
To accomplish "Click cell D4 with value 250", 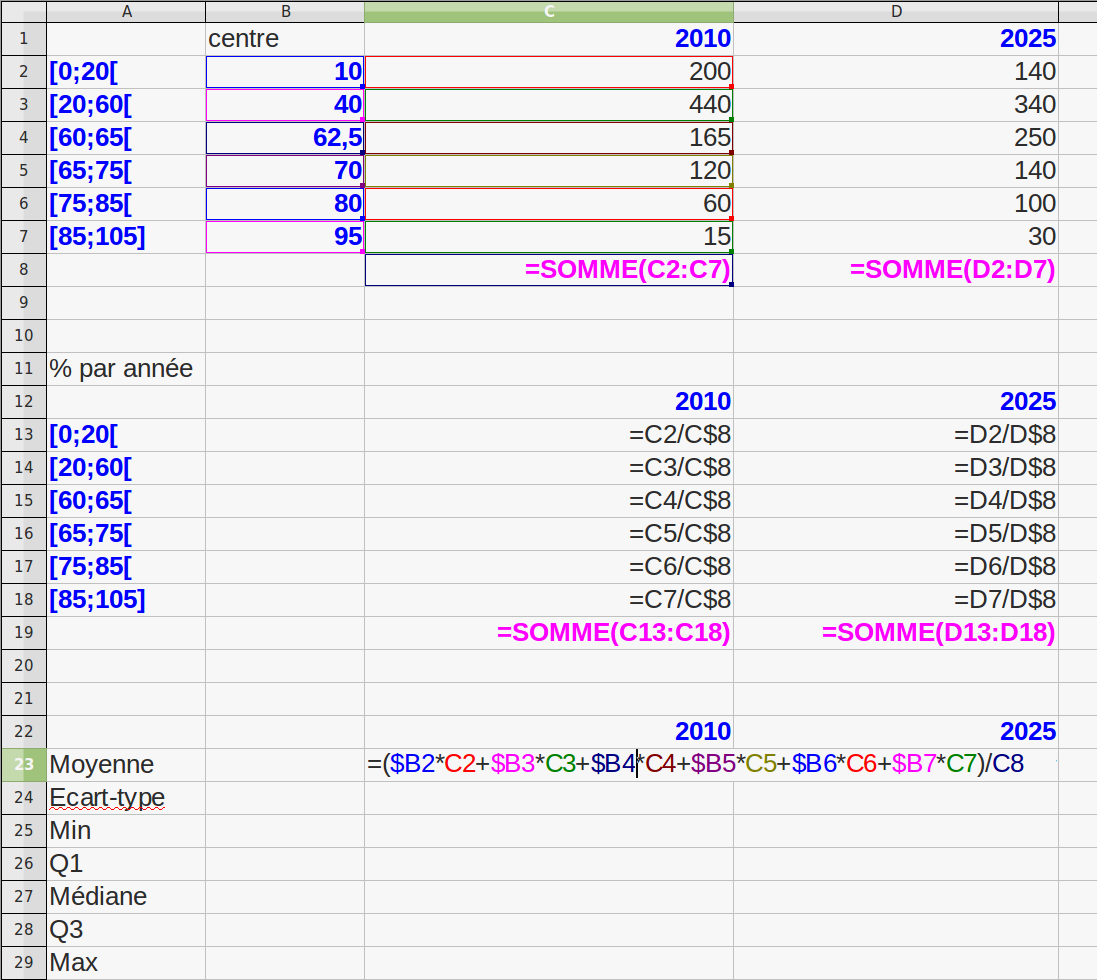I will point(895,138).
